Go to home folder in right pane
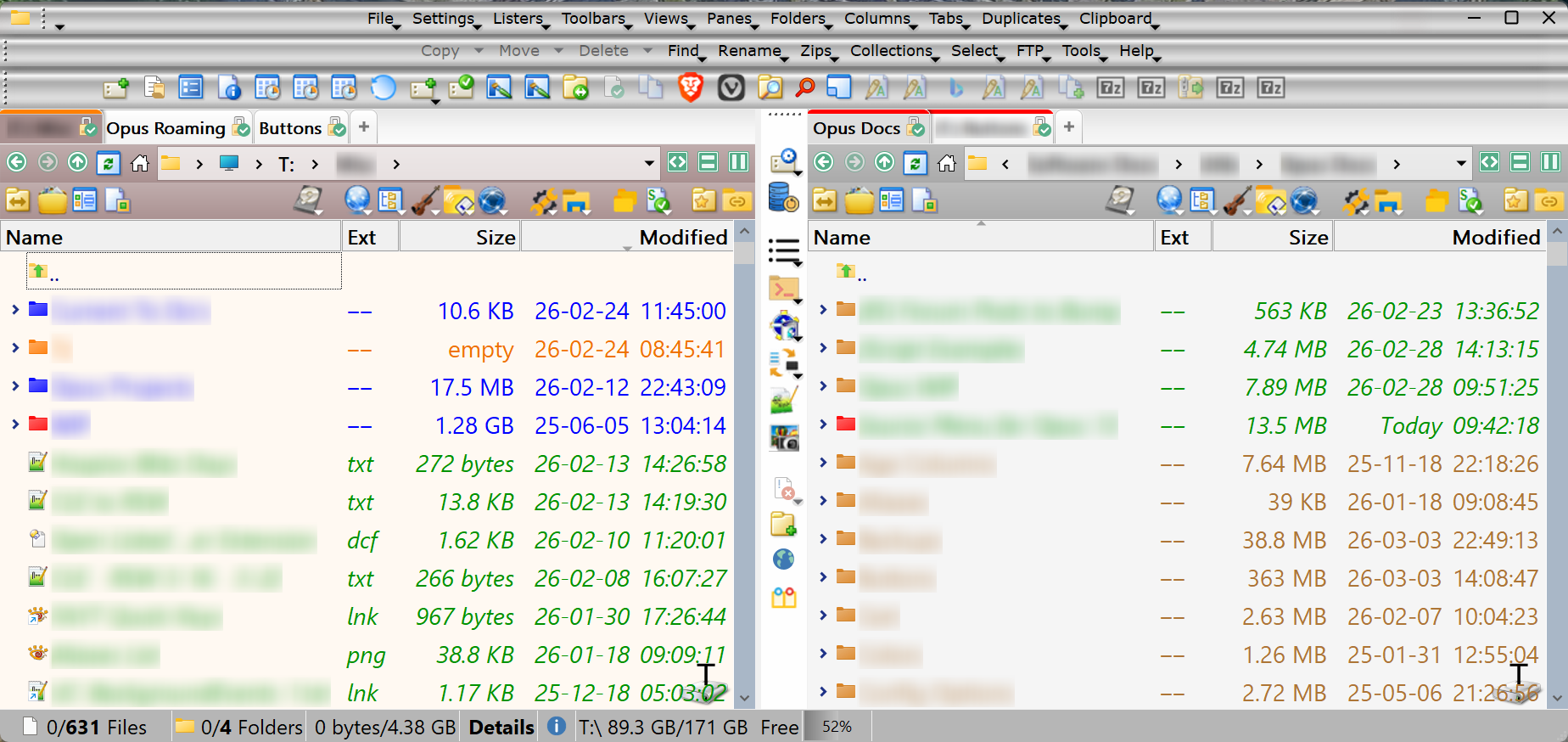Screen dimensions: 1568x742 click(x=947, y=162)
